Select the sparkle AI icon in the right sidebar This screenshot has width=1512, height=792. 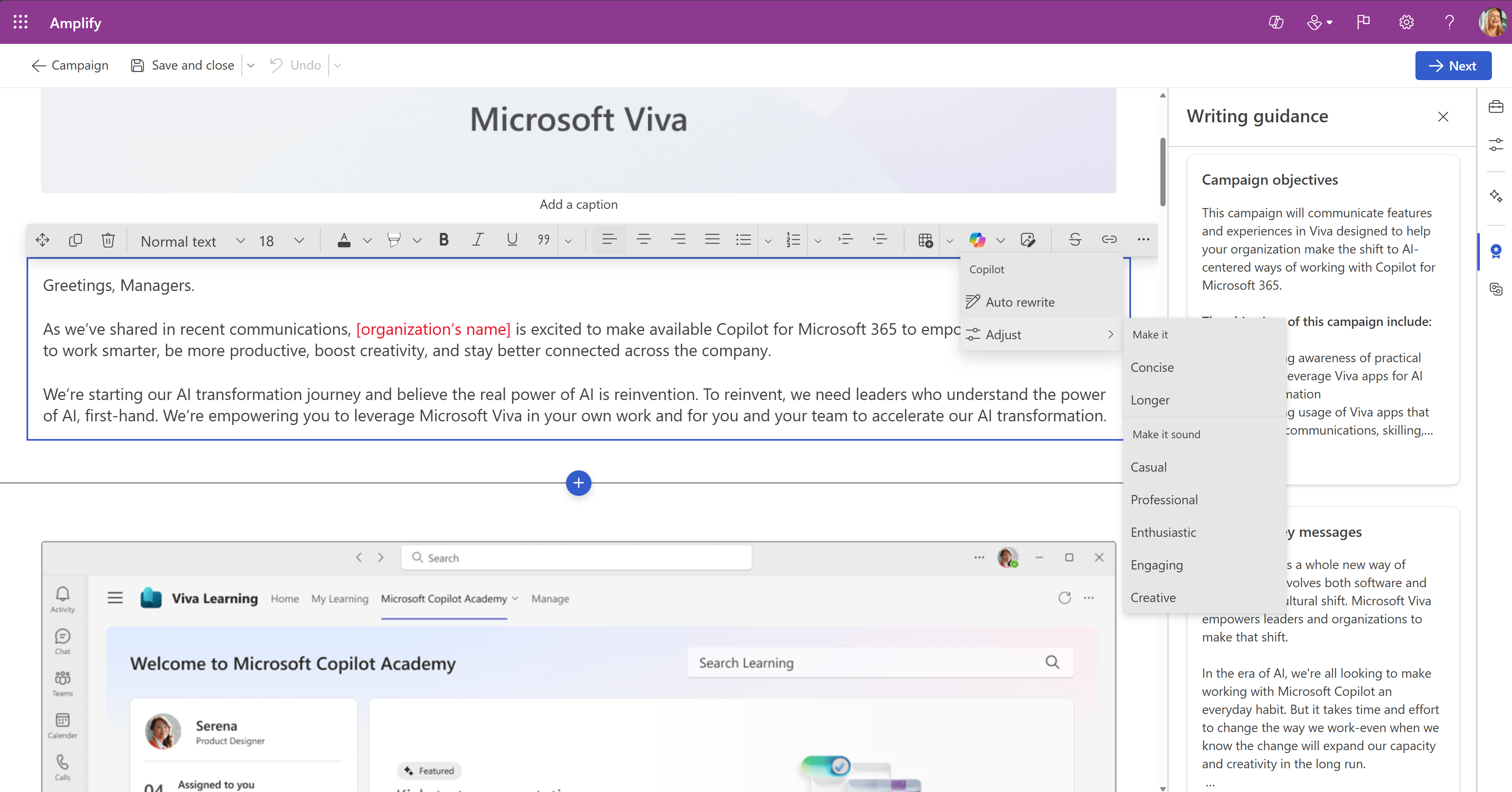[x=1496, y=196]
